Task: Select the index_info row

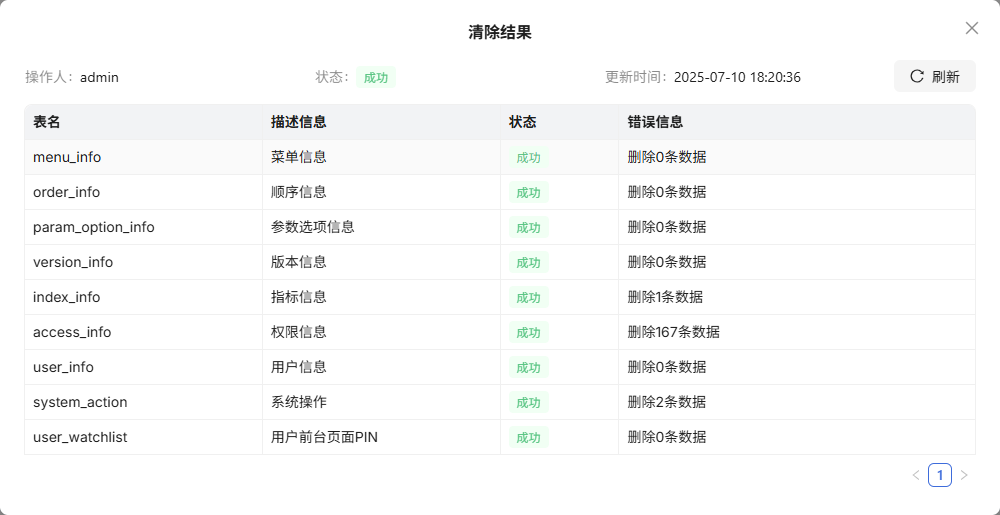Action: point(66,297)
